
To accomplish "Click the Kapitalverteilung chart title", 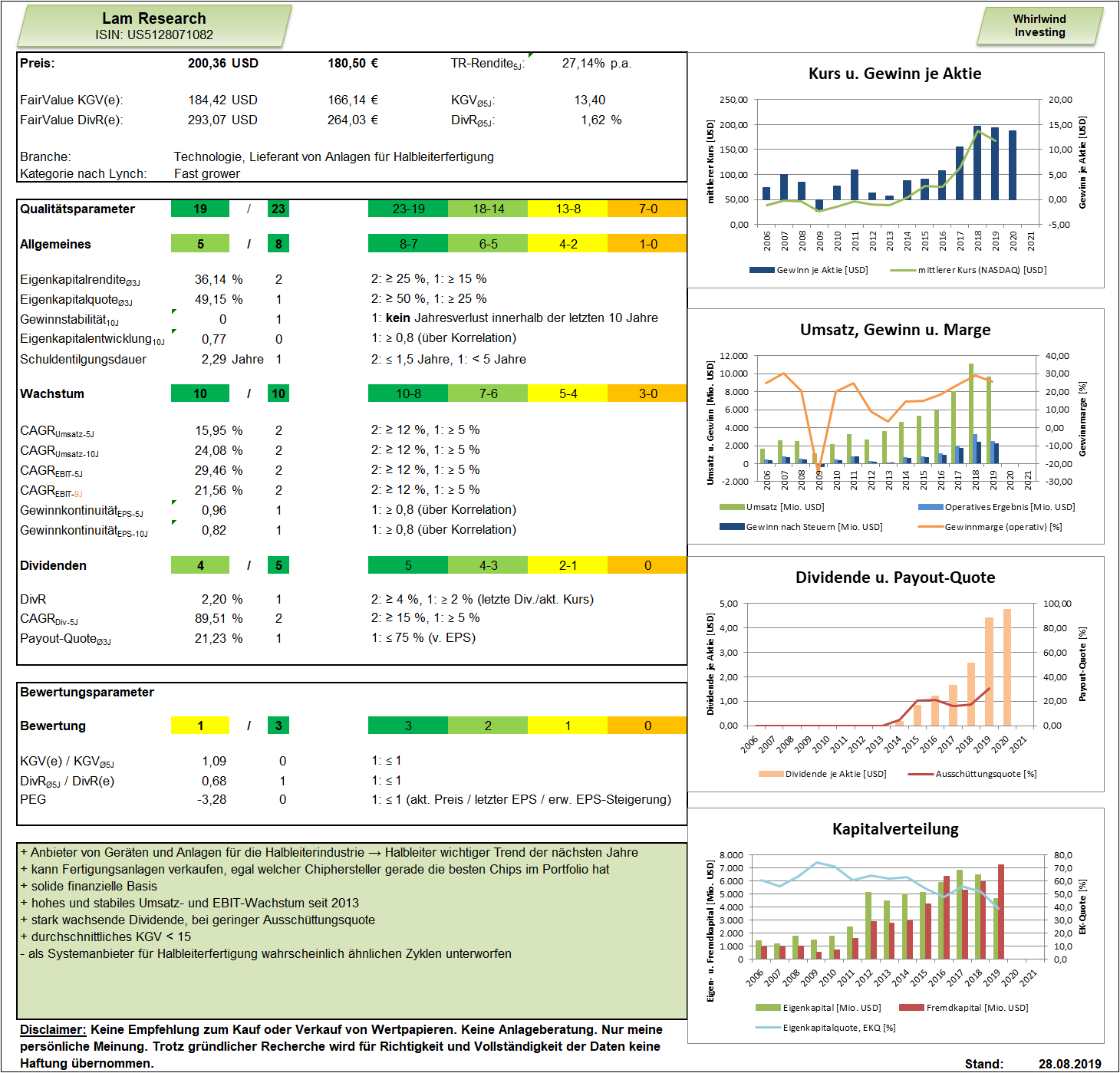I will (895, 829).
